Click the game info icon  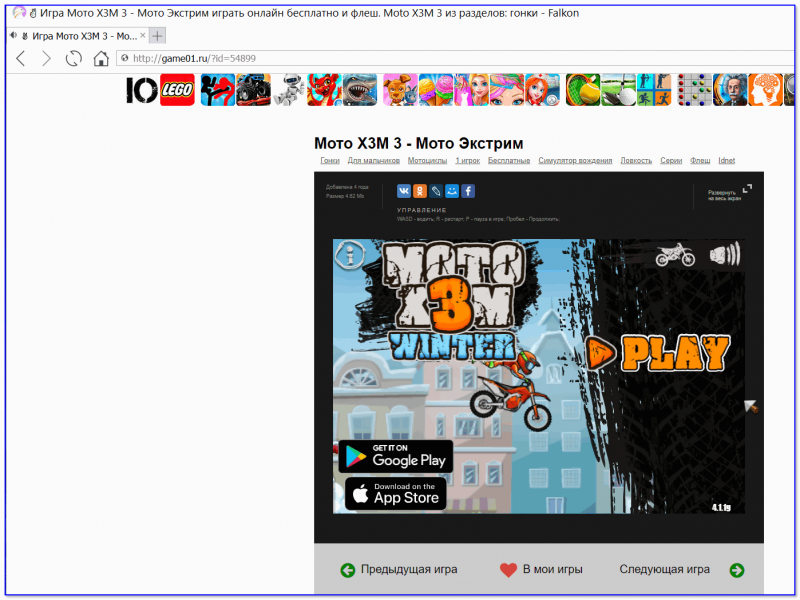(x=350, y=254)
